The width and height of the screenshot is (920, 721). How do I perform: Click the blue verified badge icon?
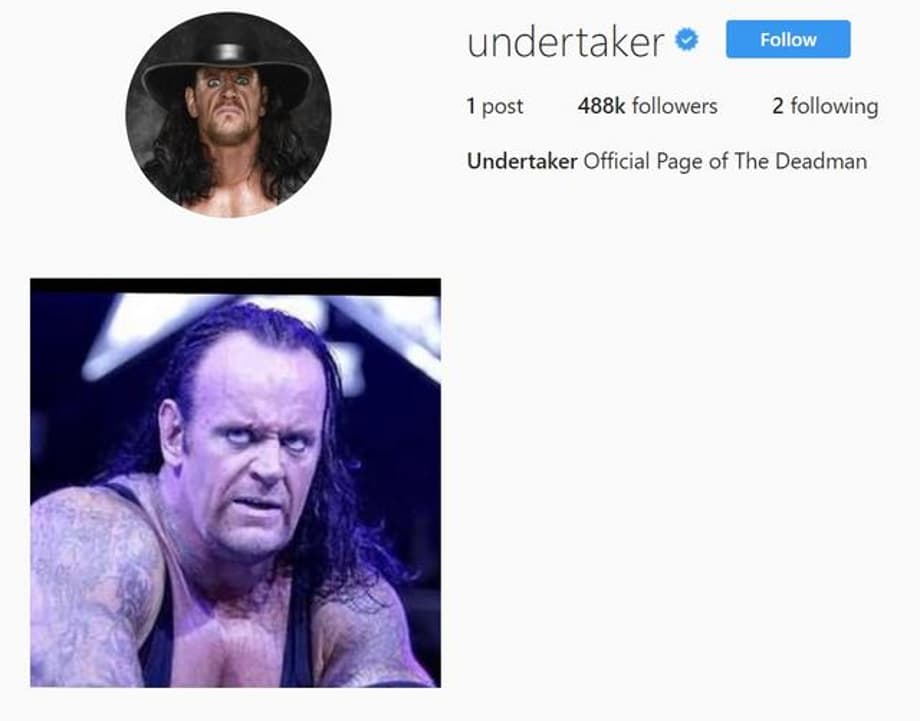click(x=686, y=40)
